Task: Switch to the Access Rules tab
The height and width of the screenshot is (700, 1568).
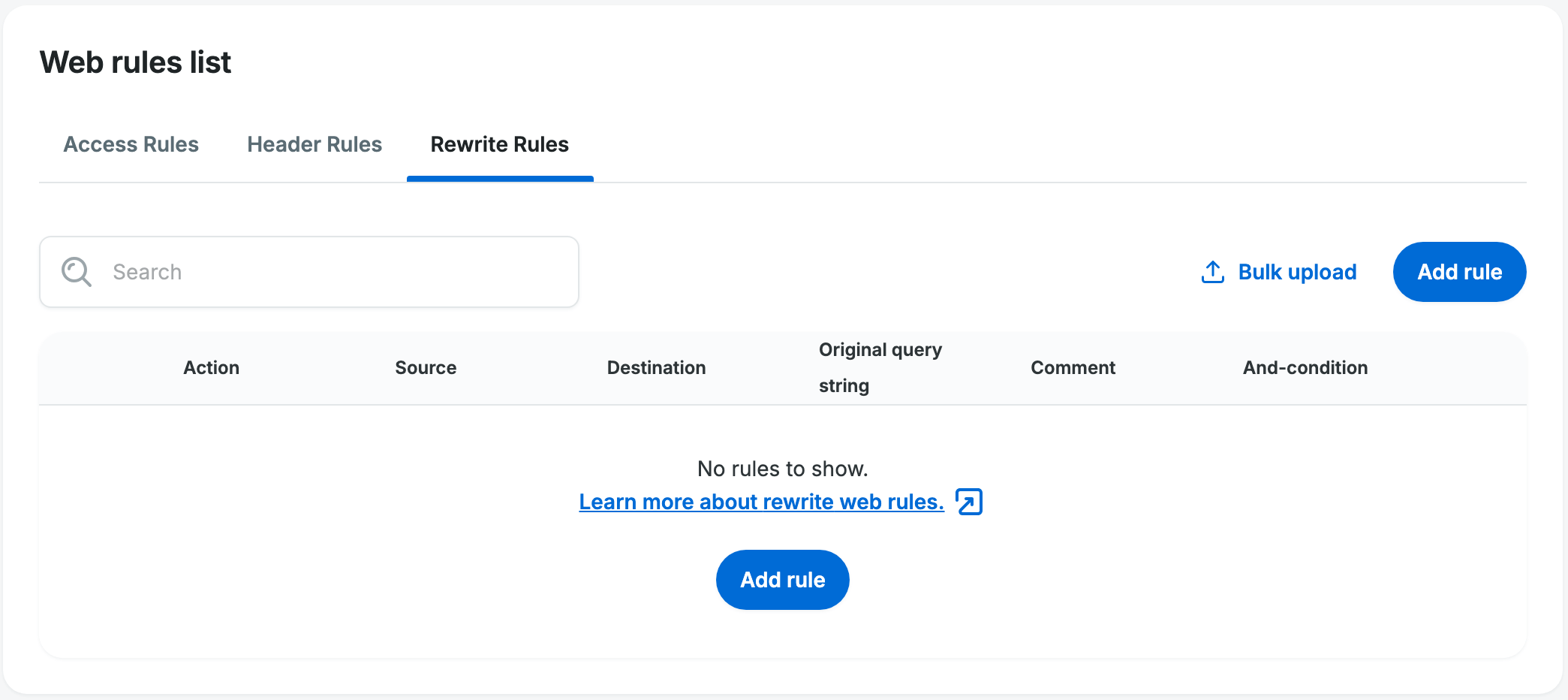Action: pyautogui.click(x=131, y=144)
